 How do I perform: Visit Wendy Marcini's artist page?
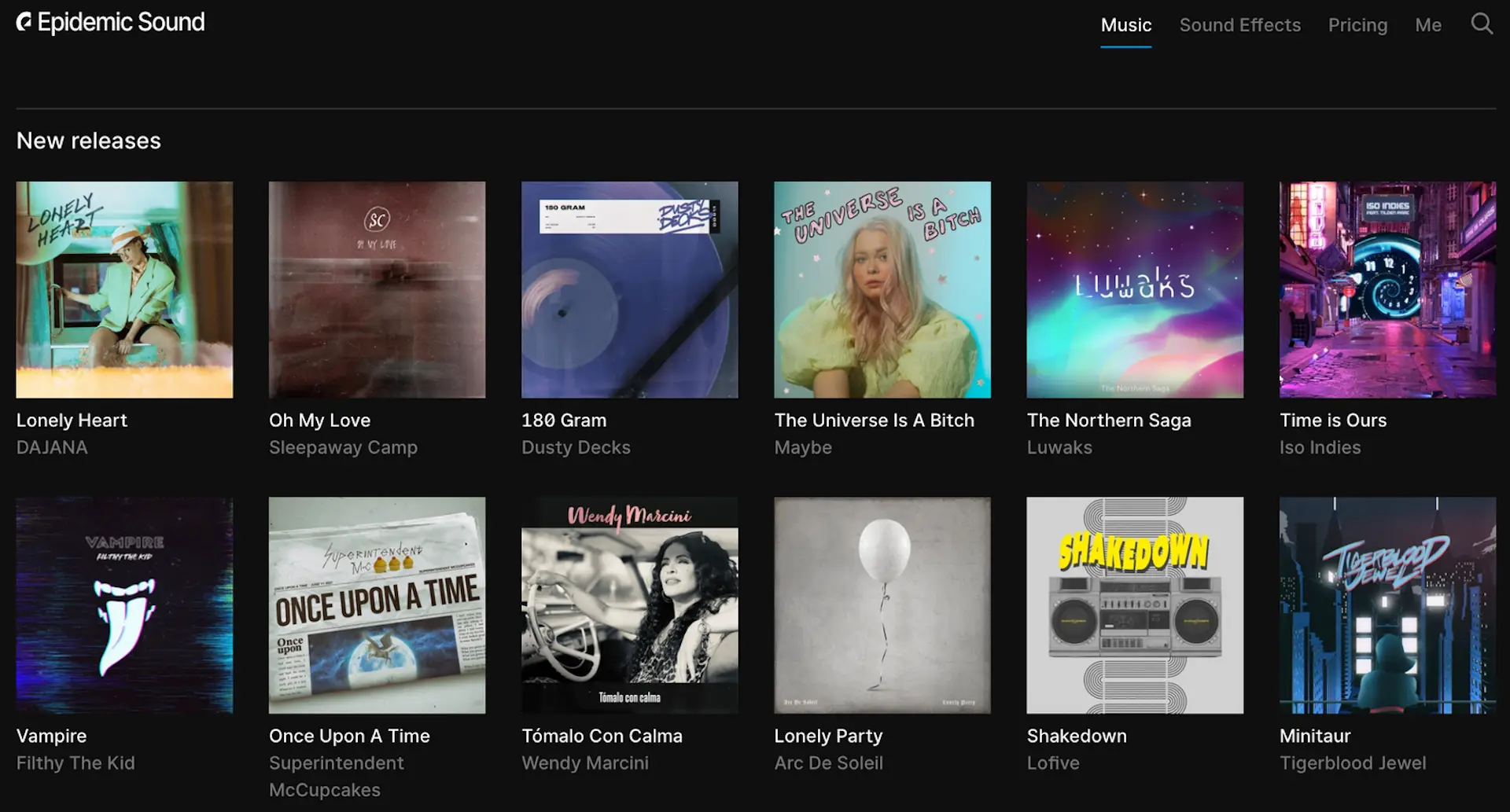pyautogui.click(x=585, y=762)
